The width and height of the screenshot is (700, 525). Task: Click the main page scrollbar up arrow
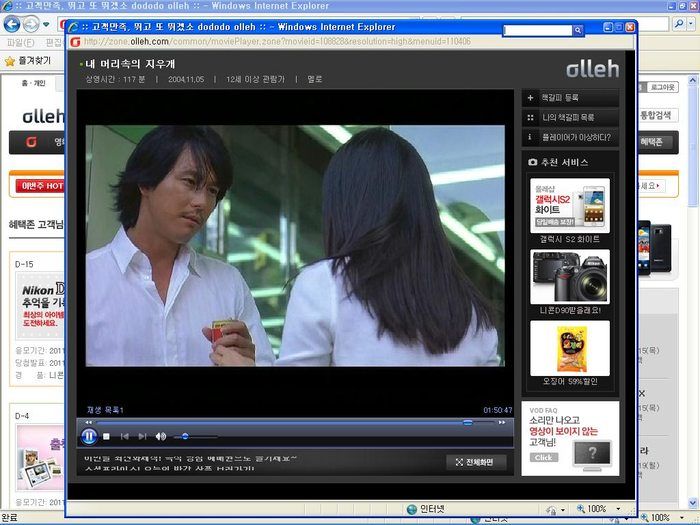(692, 80)
